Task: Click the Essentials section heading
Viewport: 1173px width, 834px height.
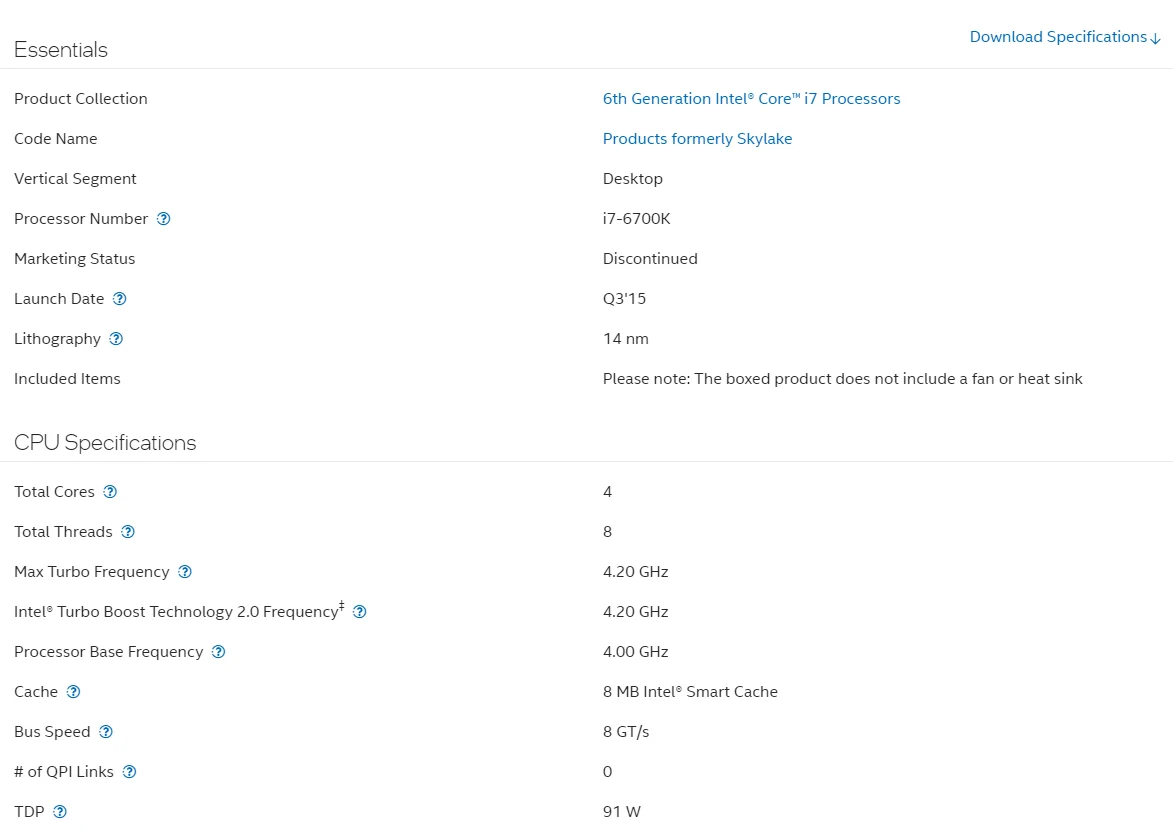Action: point(61,49)
